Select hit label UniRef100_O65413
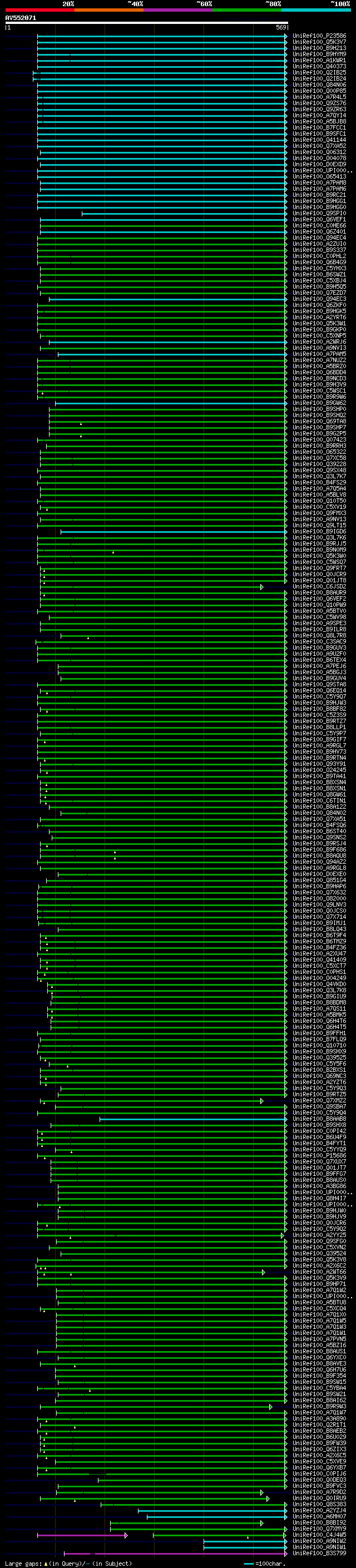356x1568 pixels. click(x=319, y=176)
